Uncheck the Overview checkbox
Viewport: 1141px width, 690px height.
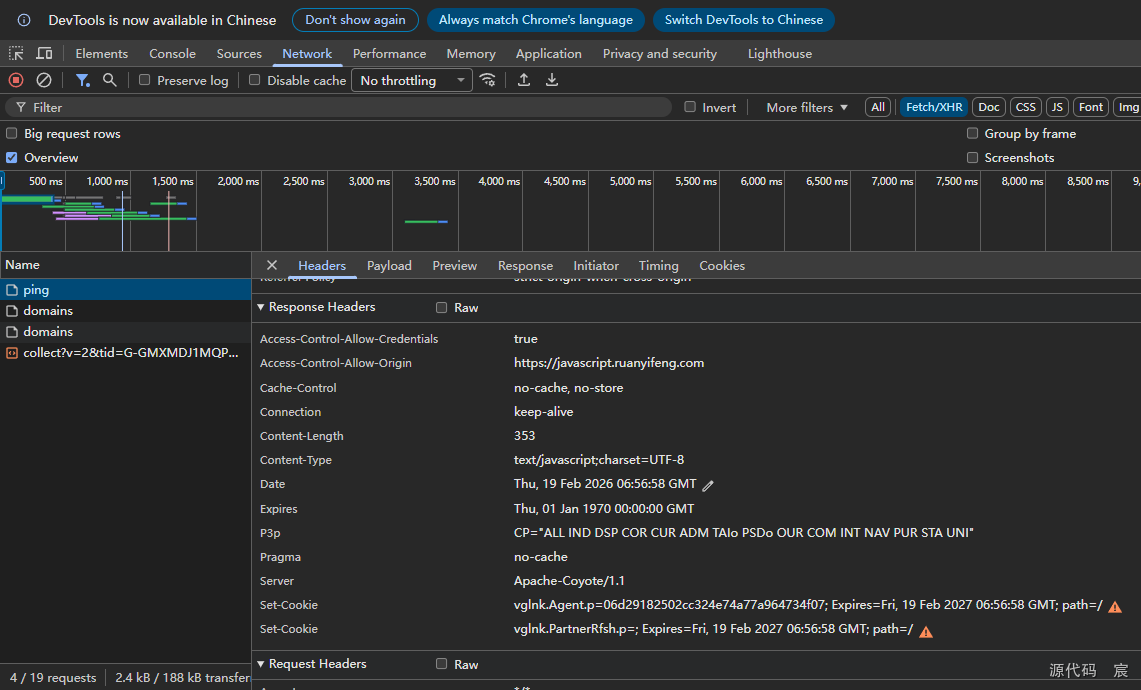click(x=12, y=157)
